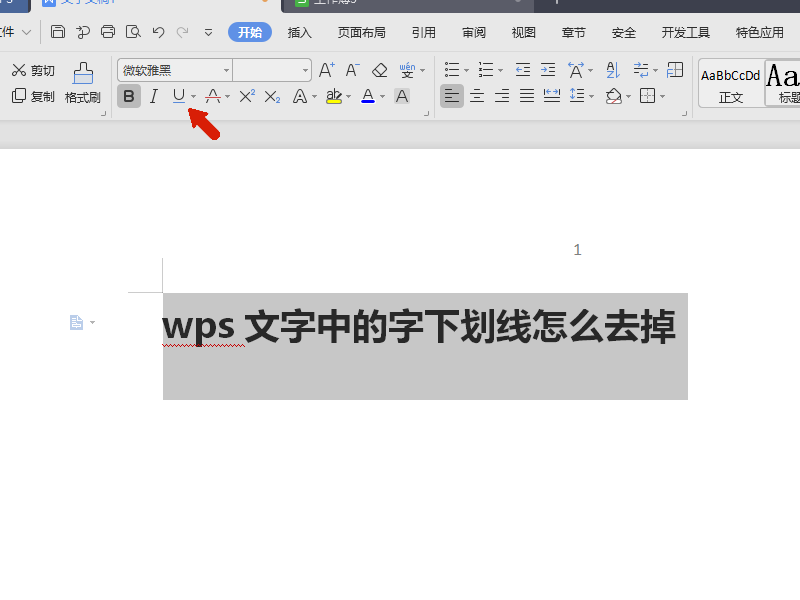Open the font name combo box
800x600 pixels.
[x=175, y=70]
